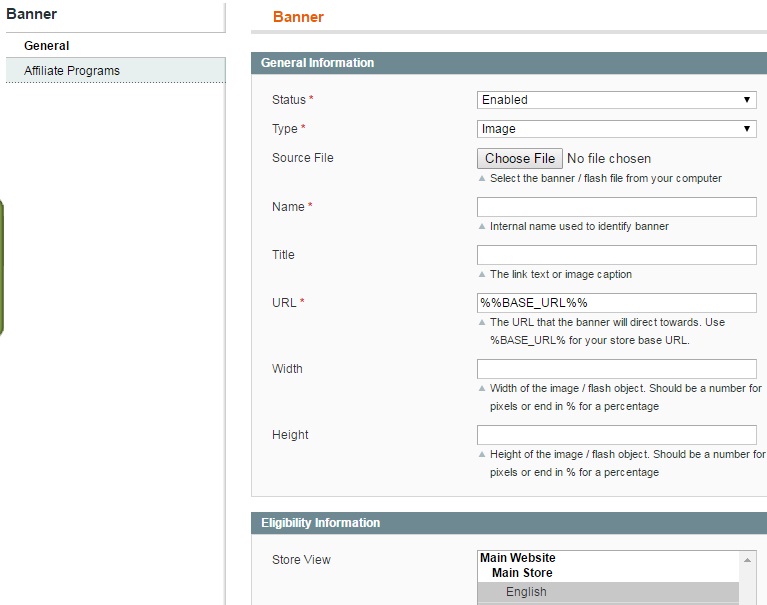The image size is (767, 605).
Task: Click the URL field containing %%BASE_URL%%
Action: pyautogui.click(x=616, y=303)
